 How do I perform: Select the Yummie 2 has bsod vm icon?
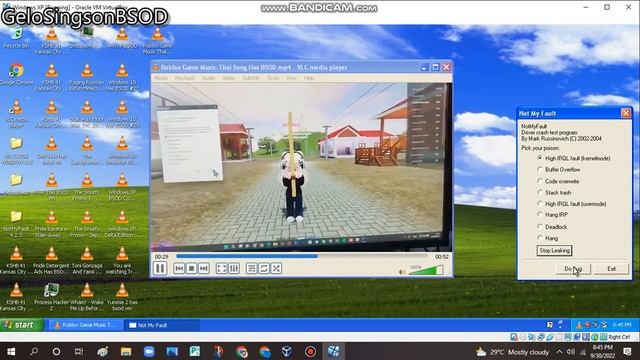122,297
